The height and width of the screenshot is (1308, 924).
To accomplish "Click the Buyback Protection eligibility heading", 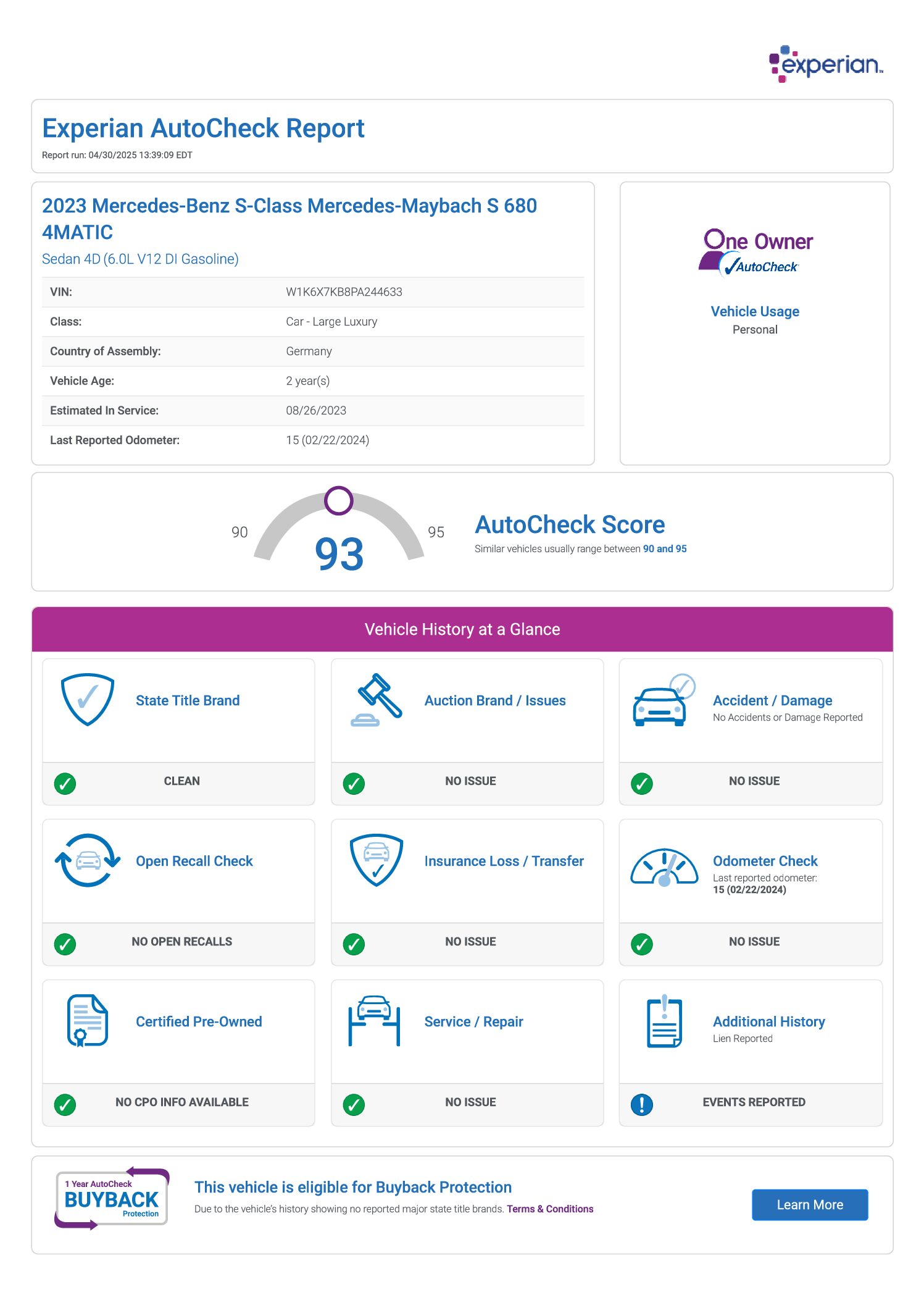I will 353,1187.
